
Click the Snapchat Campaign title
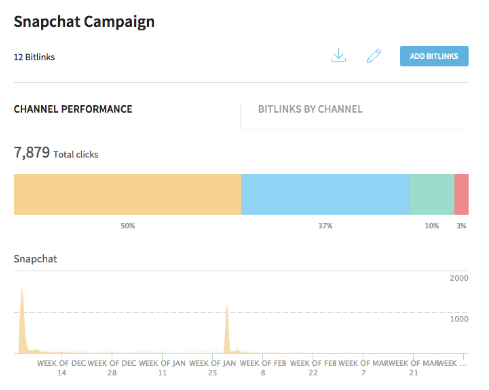[x=84, y=22]
